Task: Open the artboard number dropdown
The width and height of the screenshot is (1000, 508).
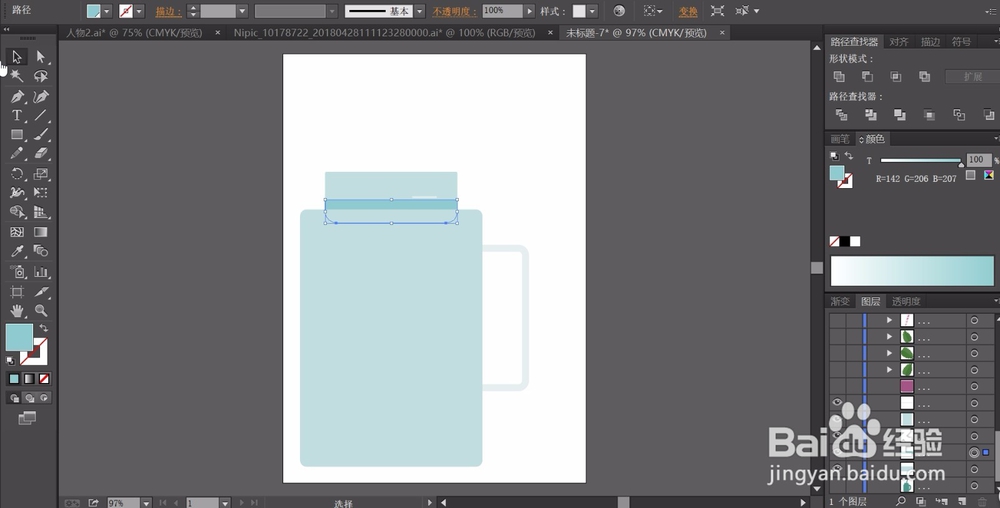Action: click(x=224, y=503)
